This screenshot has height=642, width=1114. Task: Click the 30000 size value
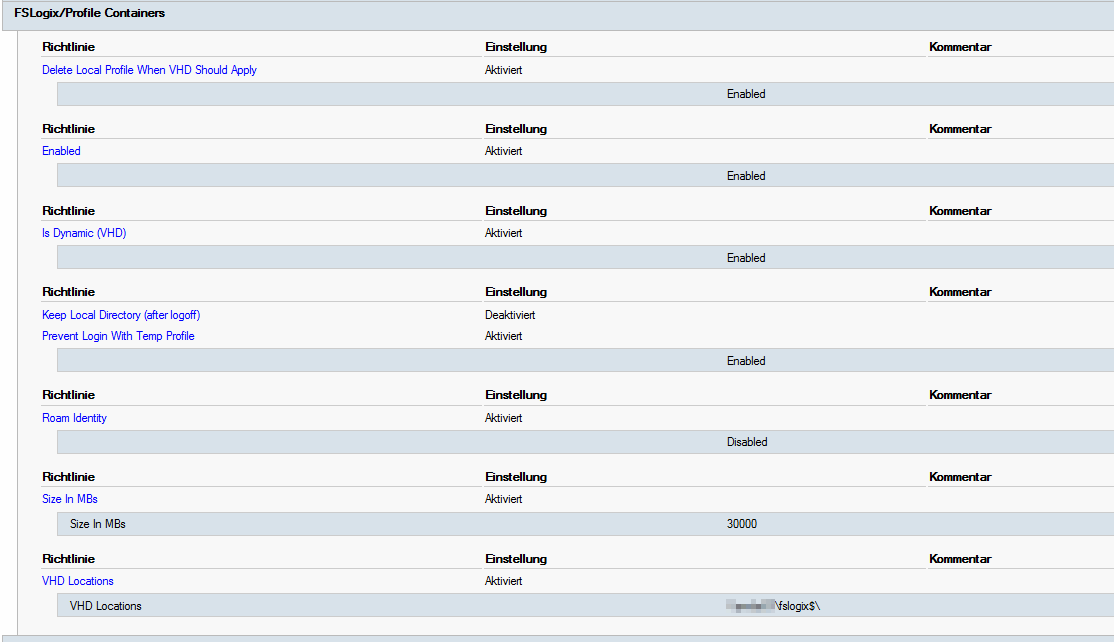click(x=742, y=523)
